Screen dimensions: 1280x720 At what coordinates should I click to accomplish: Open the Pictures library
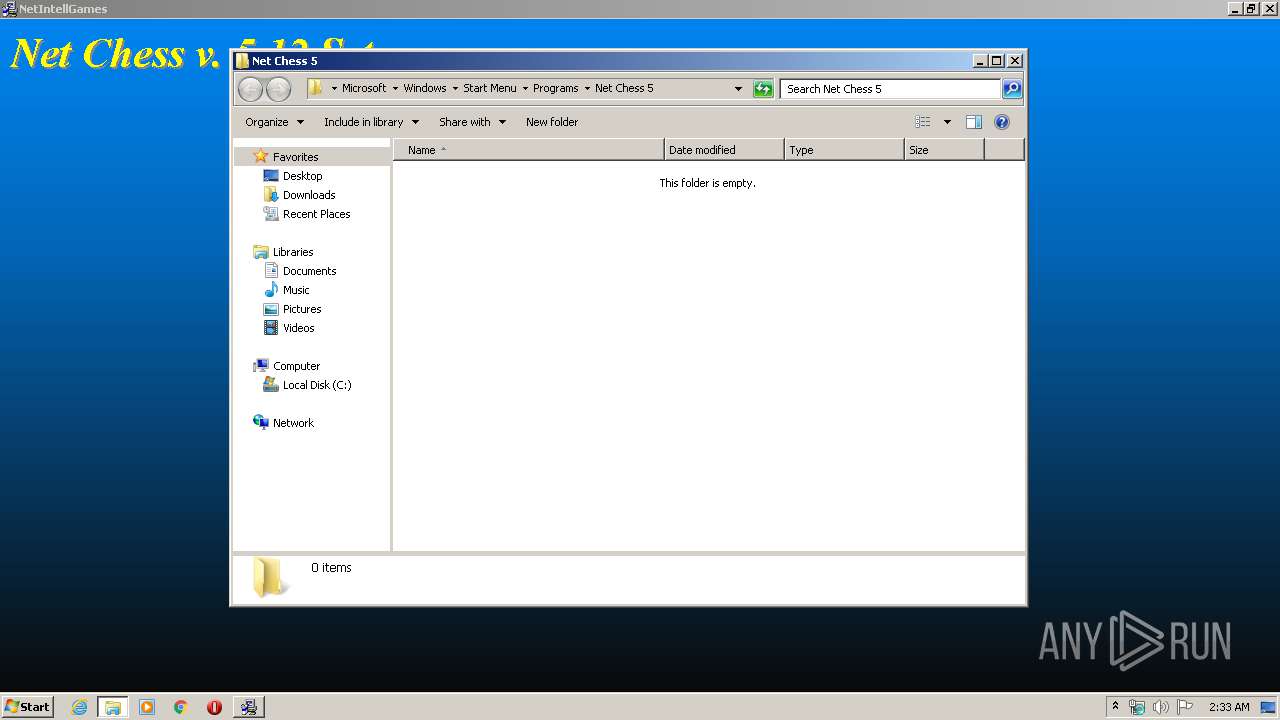coord(302,309)
